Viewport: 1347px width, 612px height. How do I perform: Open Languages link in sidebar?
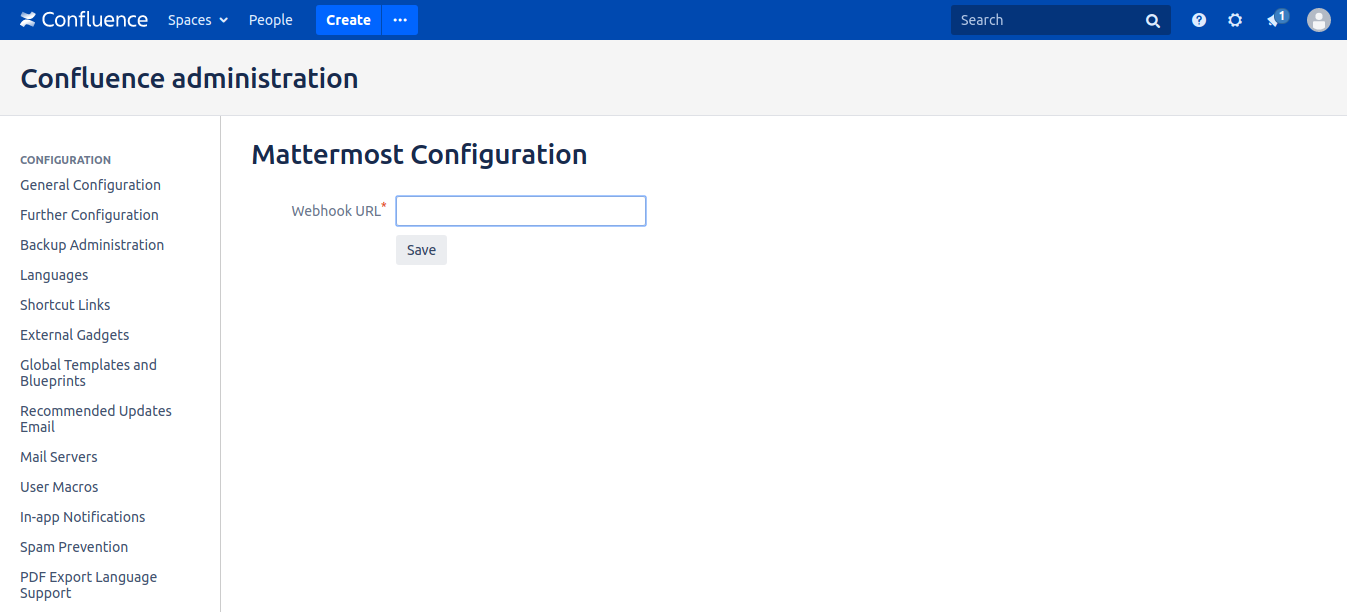[54, 275]
